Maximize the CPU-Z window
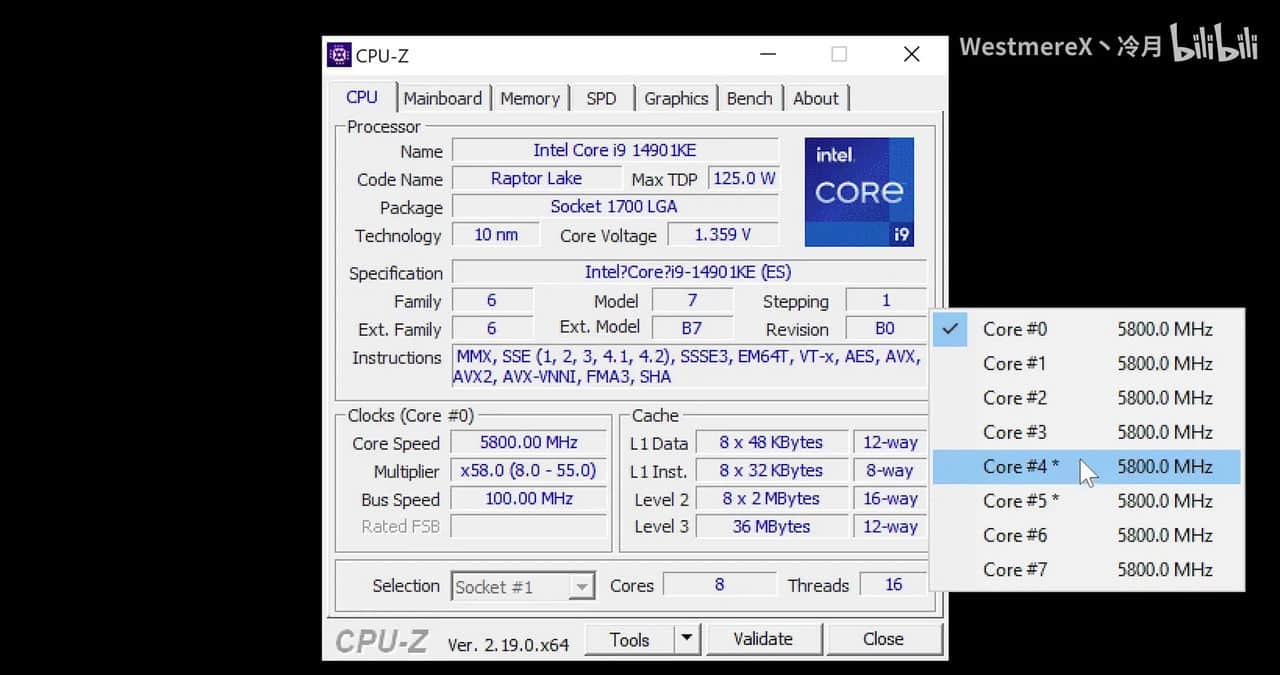 pos(839,55)
